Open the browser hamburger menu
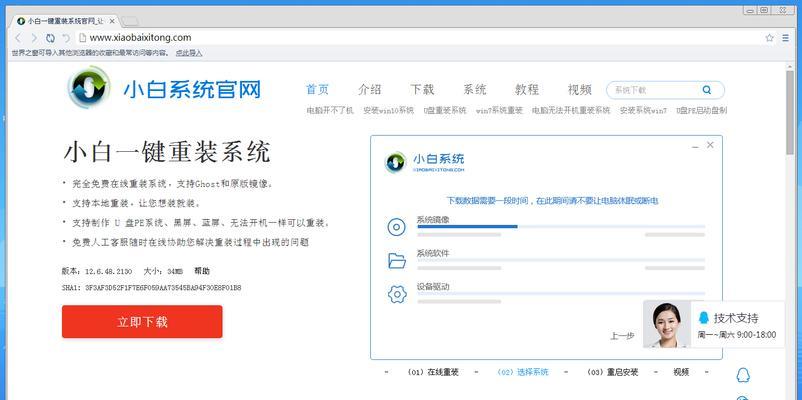The height and width of the screenshot is (400, 802). point(785,38)
